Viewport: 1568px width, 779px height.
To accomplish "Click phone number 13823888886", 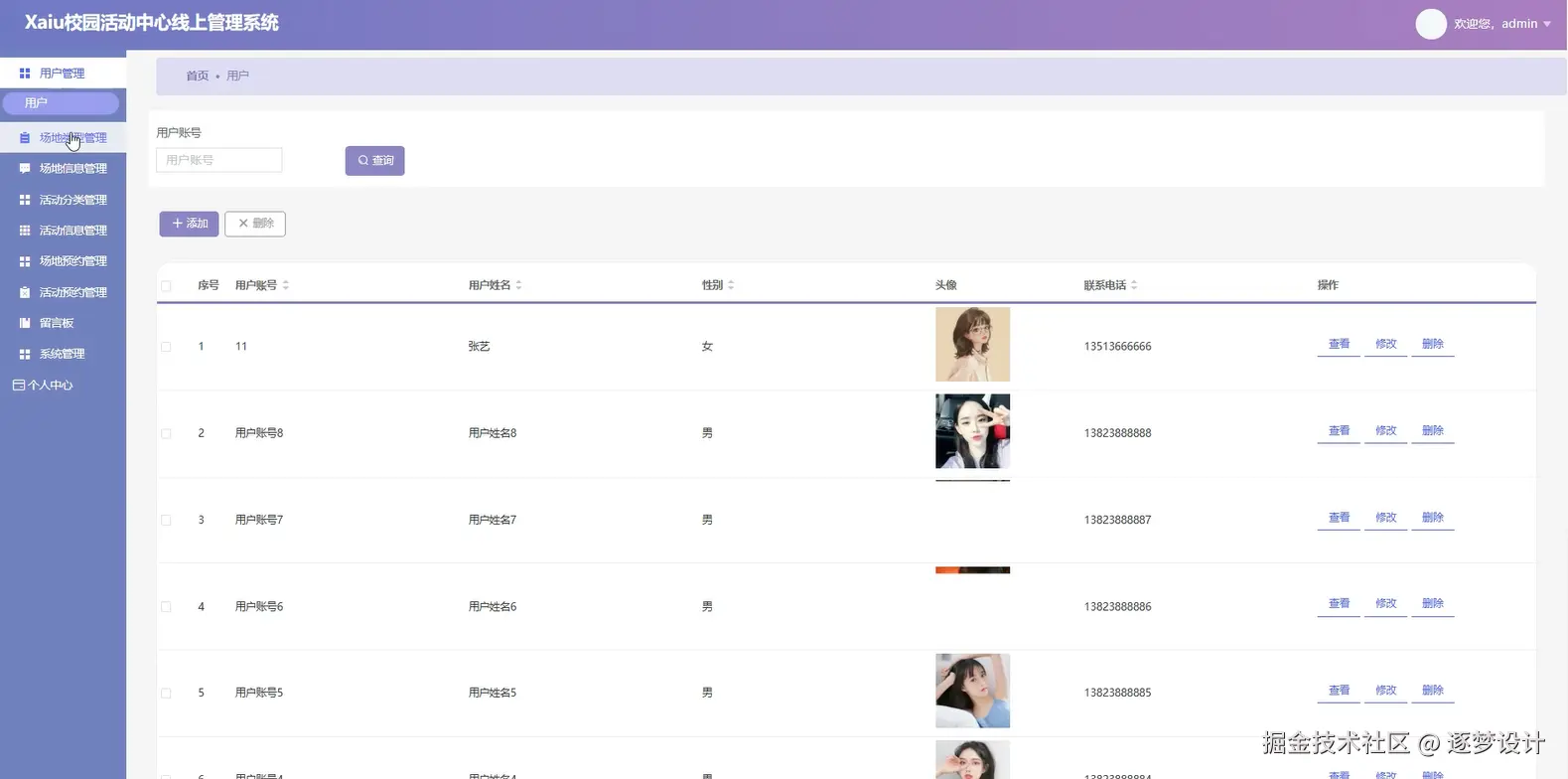I will (x=1117, y=606).
